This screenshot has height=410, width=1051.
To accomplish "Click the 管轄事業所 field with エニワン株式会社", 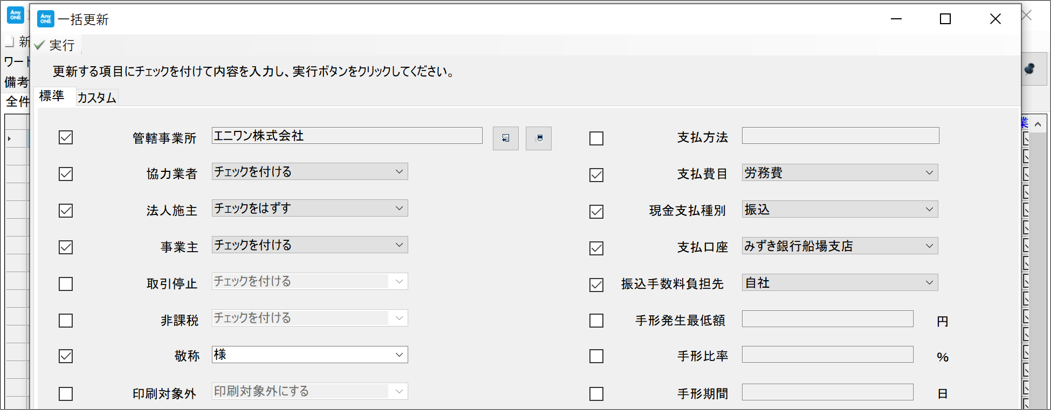I will pos(347,135).
